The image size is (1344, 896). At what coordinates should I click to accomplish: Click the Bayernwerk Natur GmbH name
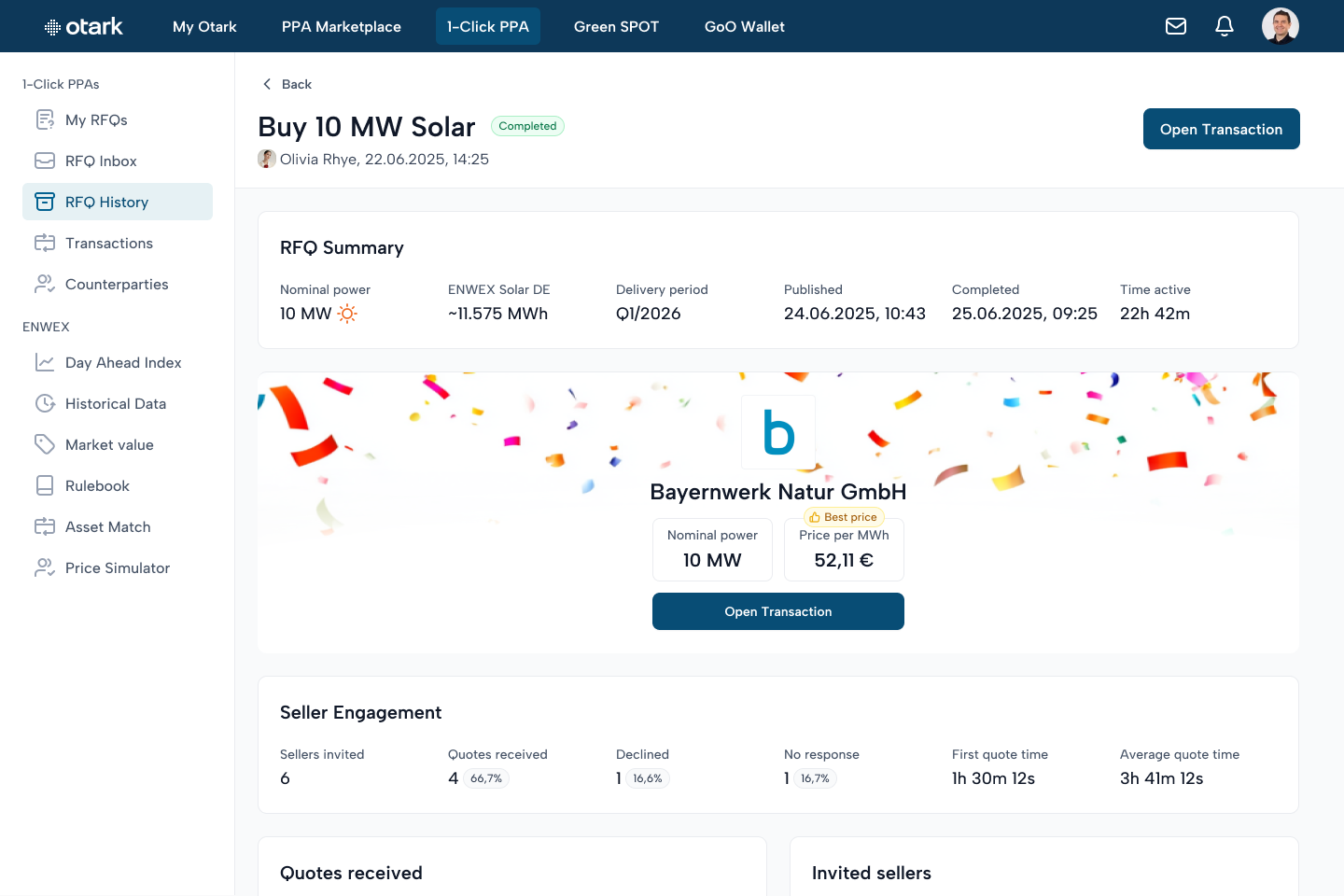click(x=778, y=492)
